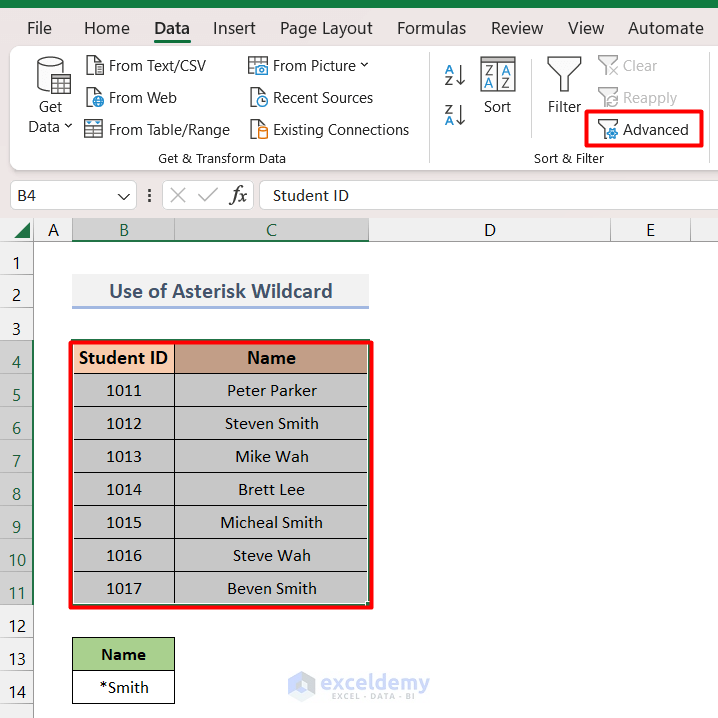Click the formula bar options dots
This screenshot has width=718, height=718.
[149, 196]
